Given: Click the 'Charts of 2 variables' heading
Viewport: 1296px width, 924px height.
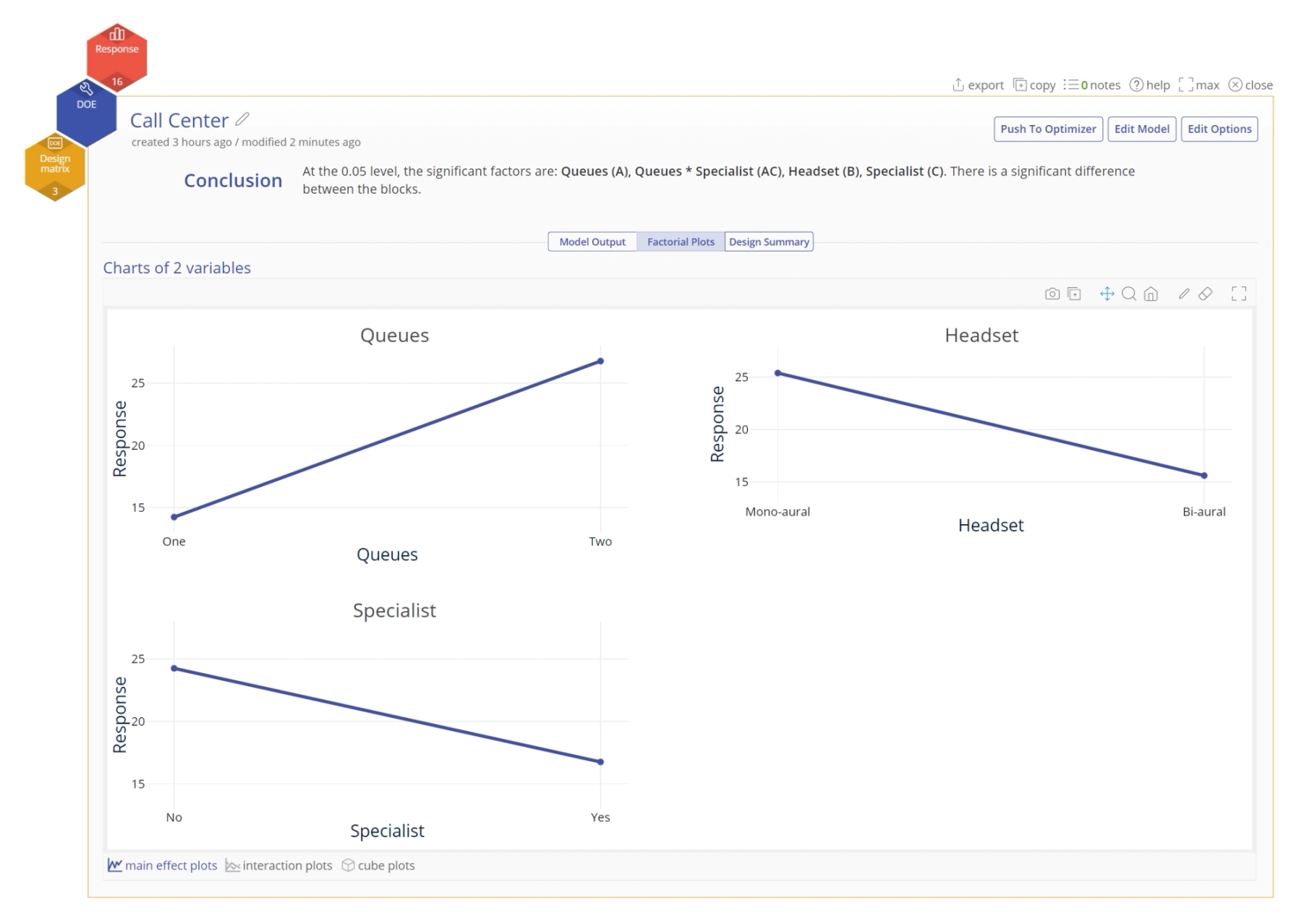Looking at the screenshot, I should [x=177, y=268].
